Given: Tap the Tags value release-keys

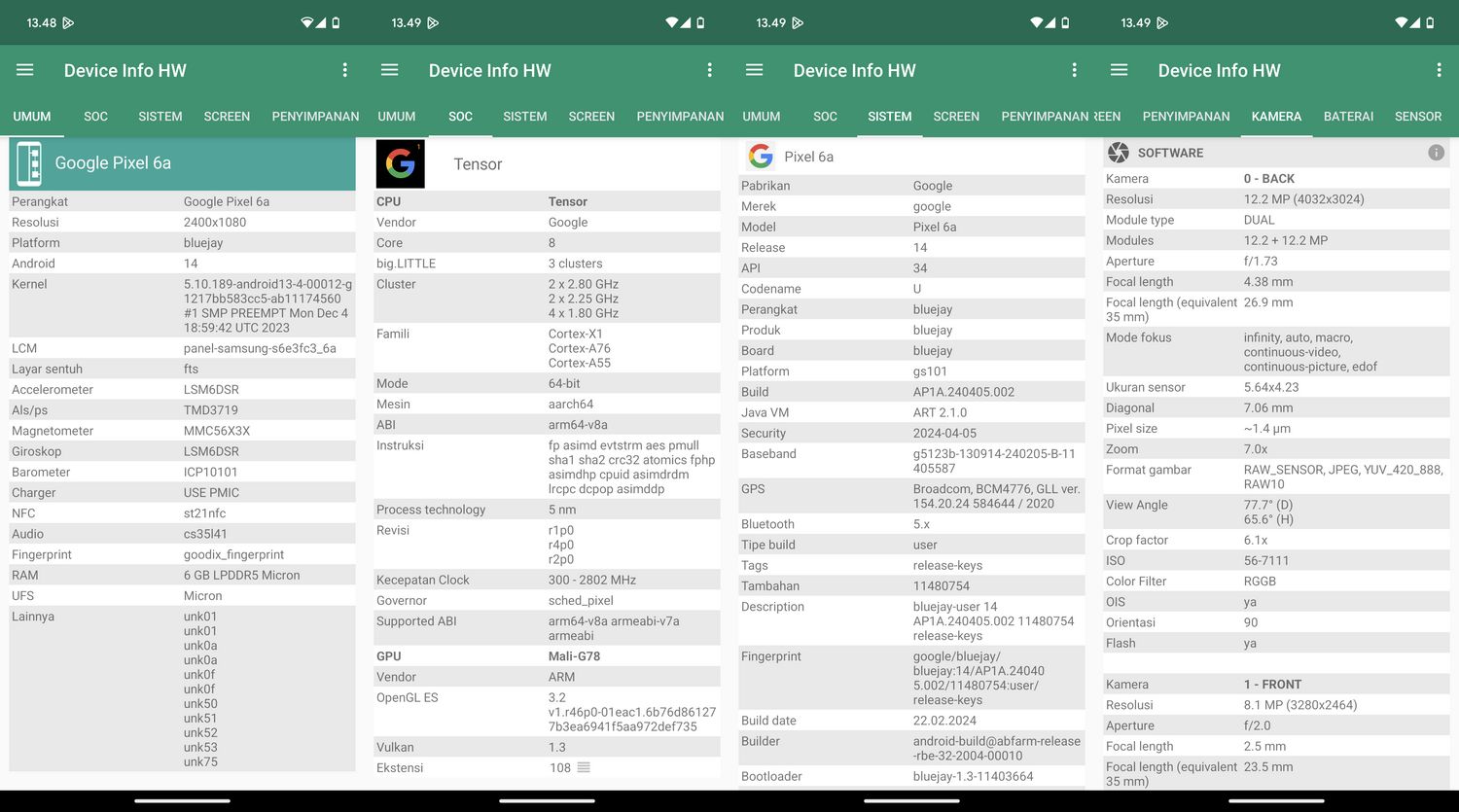Looking at the screenshot, I should click(947, 565).
